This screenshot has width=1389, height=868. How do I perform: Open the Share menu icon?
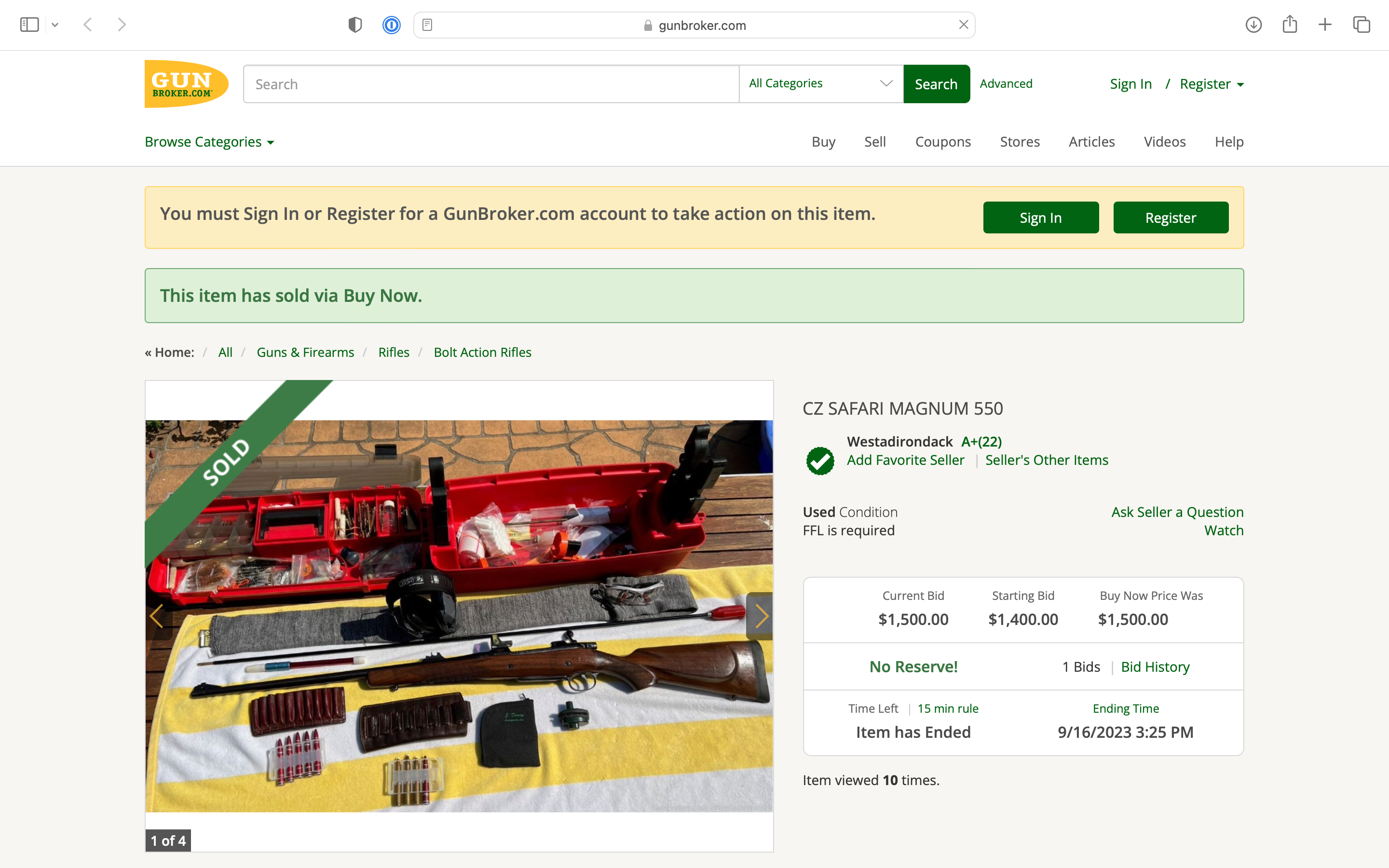1290,24
